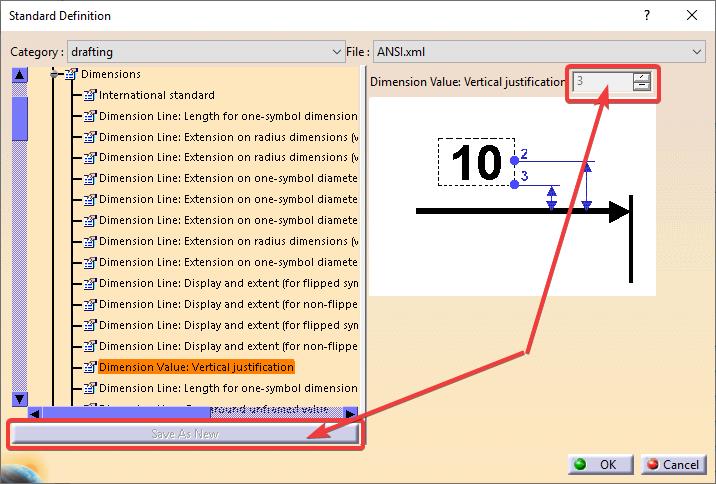Click the horizontal scrollbar thumb
This screenshot has width=716, height=484.
tap(126, 414)
